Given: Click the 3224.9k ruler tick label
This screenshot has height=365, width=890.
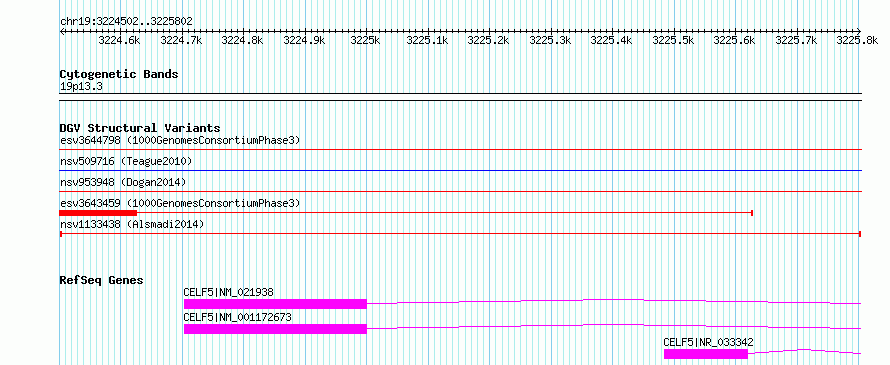Looking at the screenshot, I should 304,40.
